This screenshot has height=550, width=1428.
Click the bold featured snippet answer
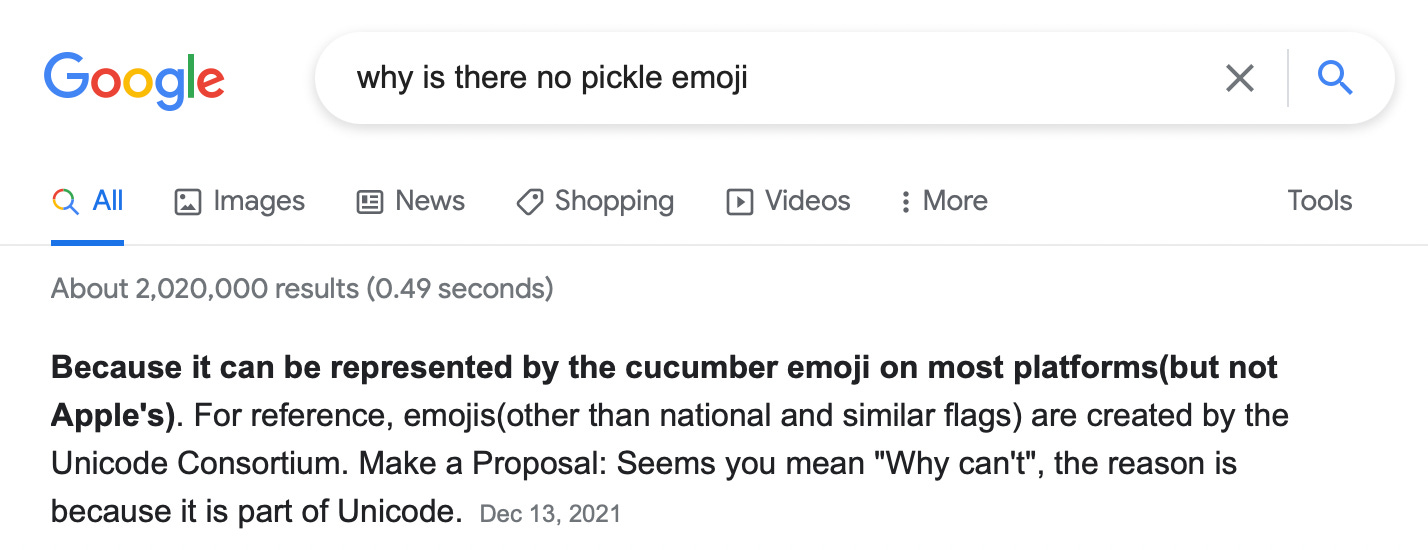point(664,391)
